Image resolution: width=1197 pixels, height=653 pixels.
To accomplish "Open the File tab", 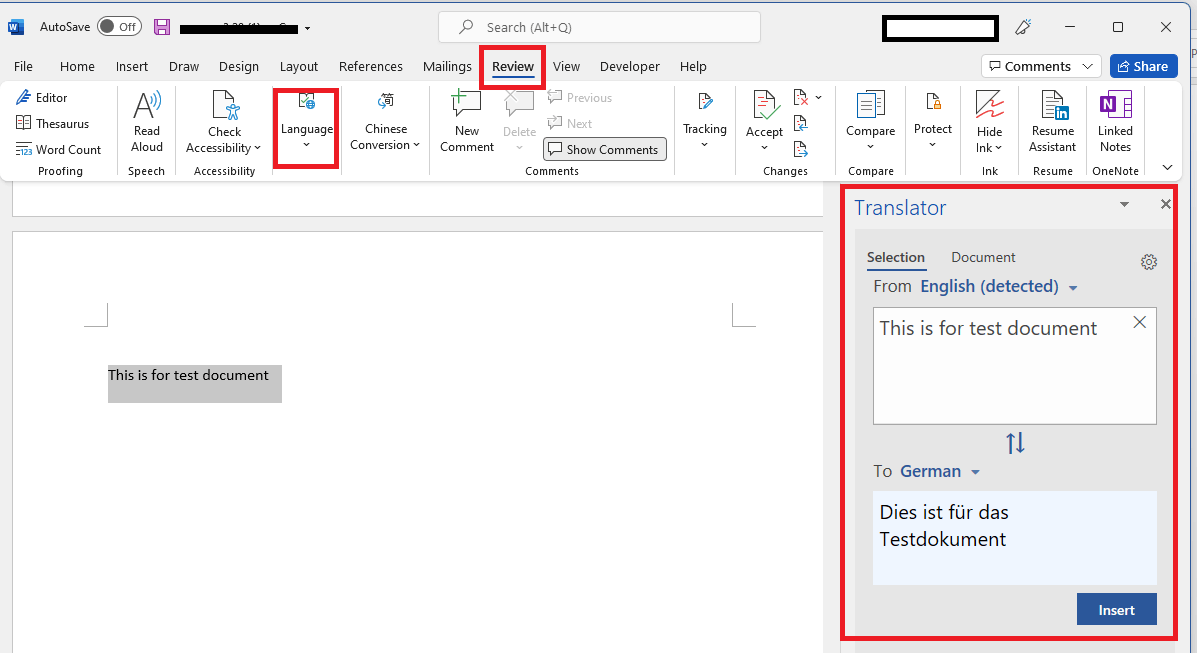I will click(x=24, y=66).
